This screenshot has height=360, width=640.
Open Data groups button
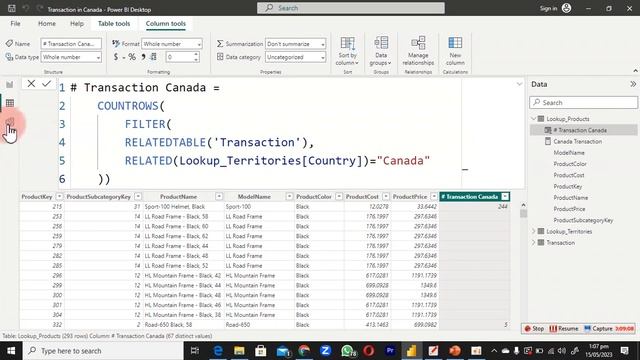point(381,51)
